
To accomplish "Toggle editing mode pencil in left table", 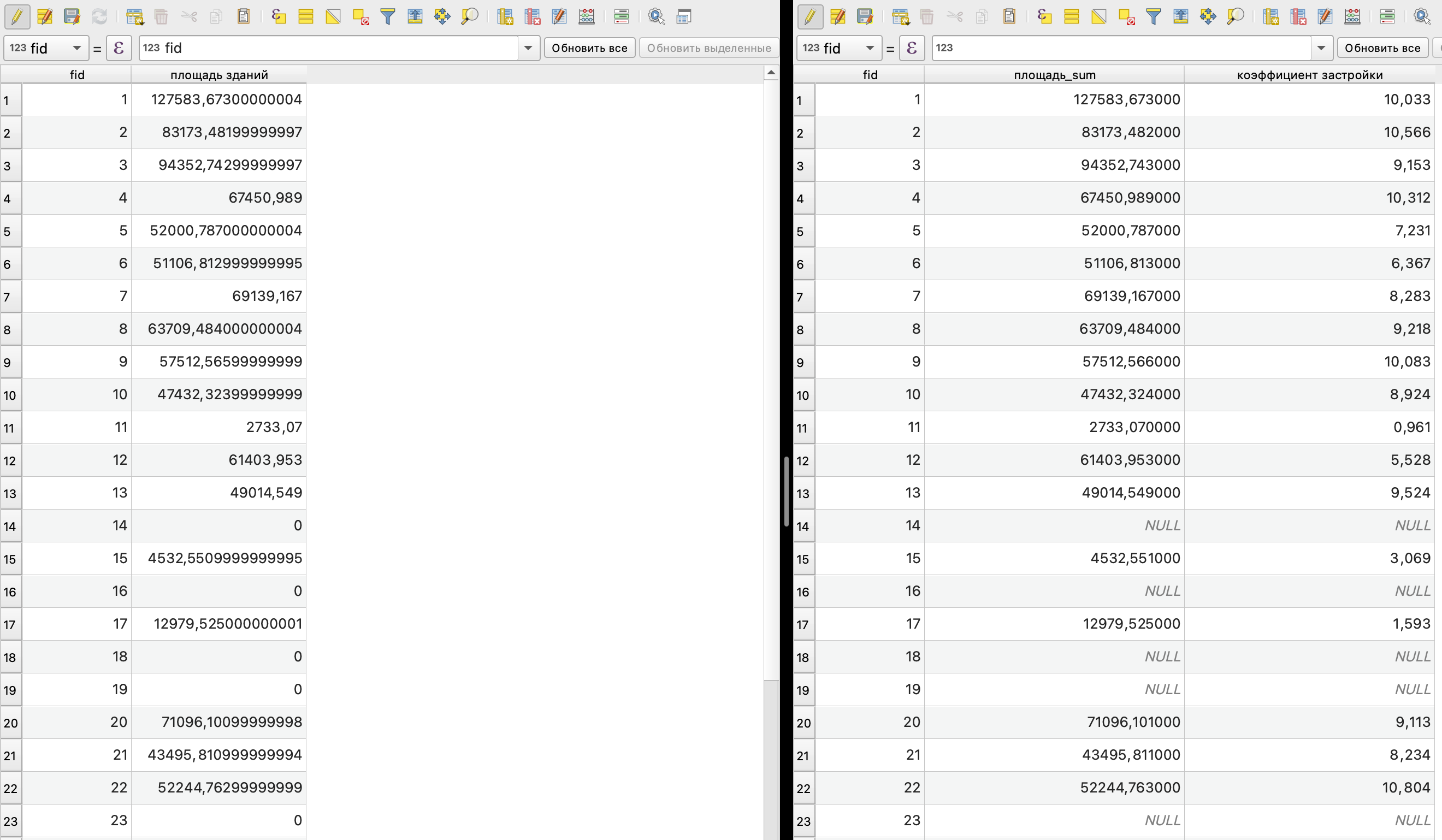I will click(x=17, y=16).
